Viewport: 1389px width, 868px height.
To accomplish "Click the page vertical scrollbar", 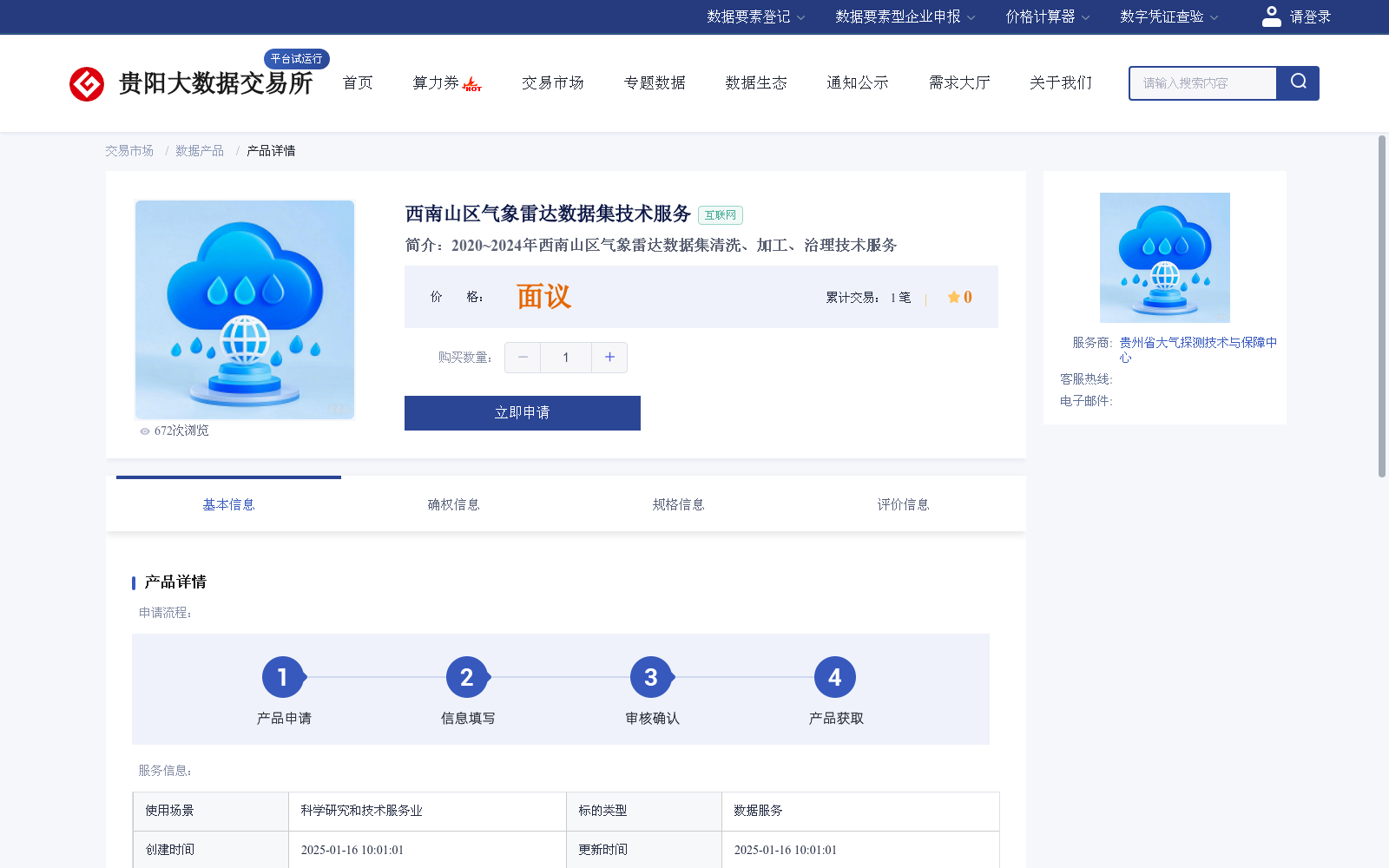I will click(x=1382, y=306).
